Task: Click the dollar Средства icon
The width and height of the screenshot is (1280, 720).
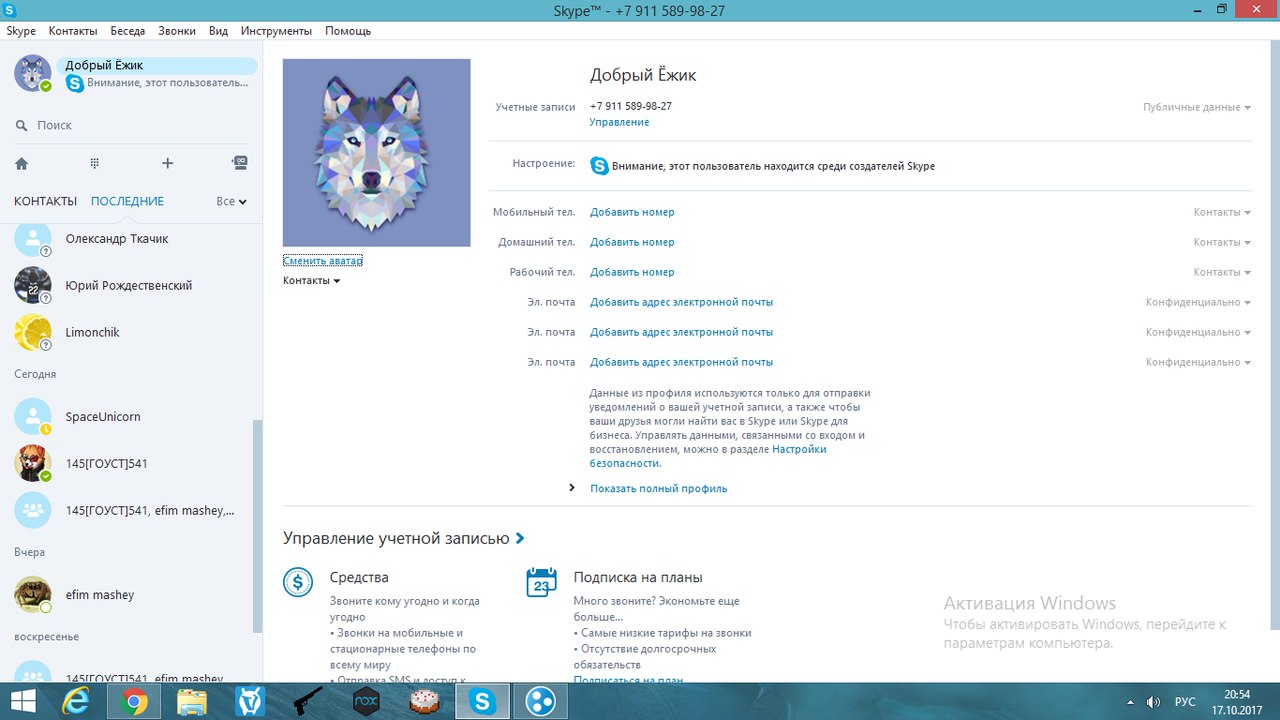Action: click(x=298, y=582)
